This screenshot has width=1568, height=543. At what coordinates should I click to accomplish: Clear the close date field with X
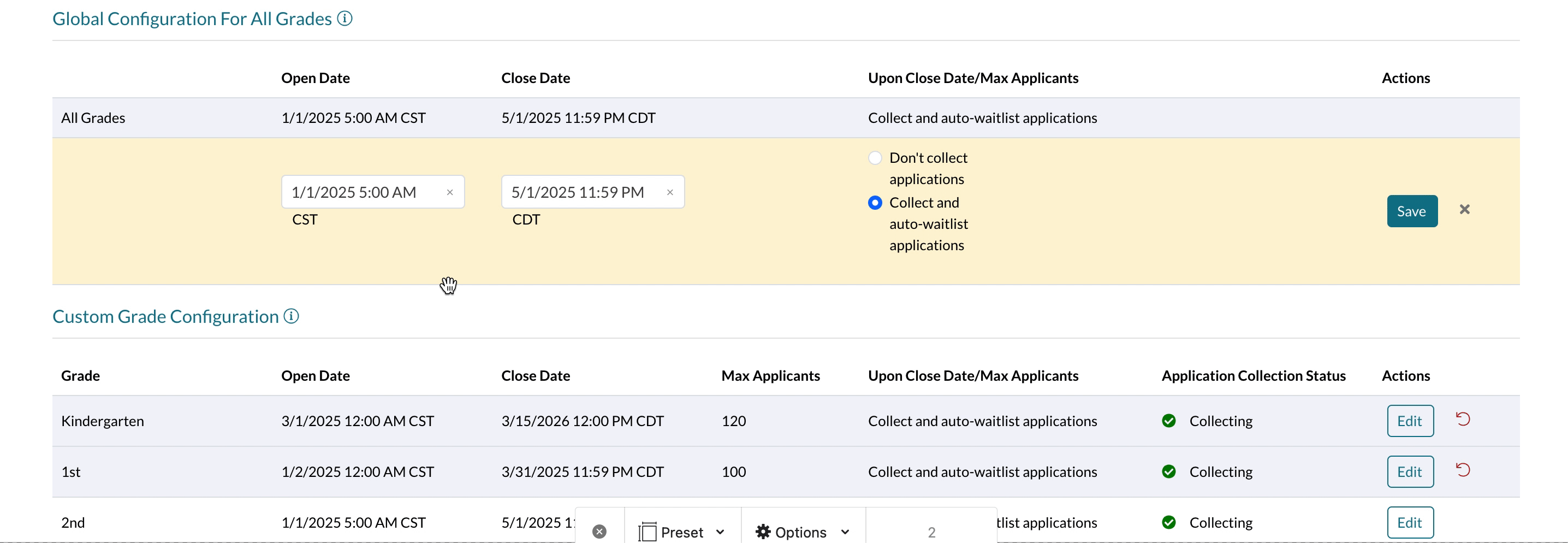669,192
